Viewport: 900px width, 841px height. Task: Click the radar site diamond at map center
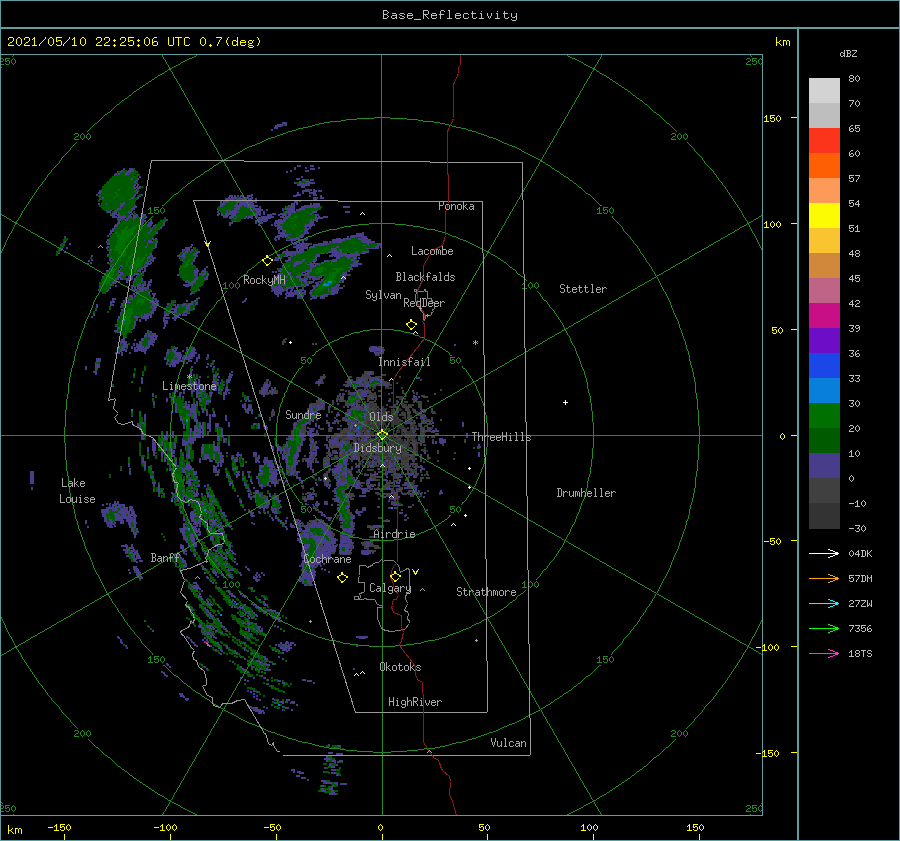pyautogui.click(x=382, y=435)
